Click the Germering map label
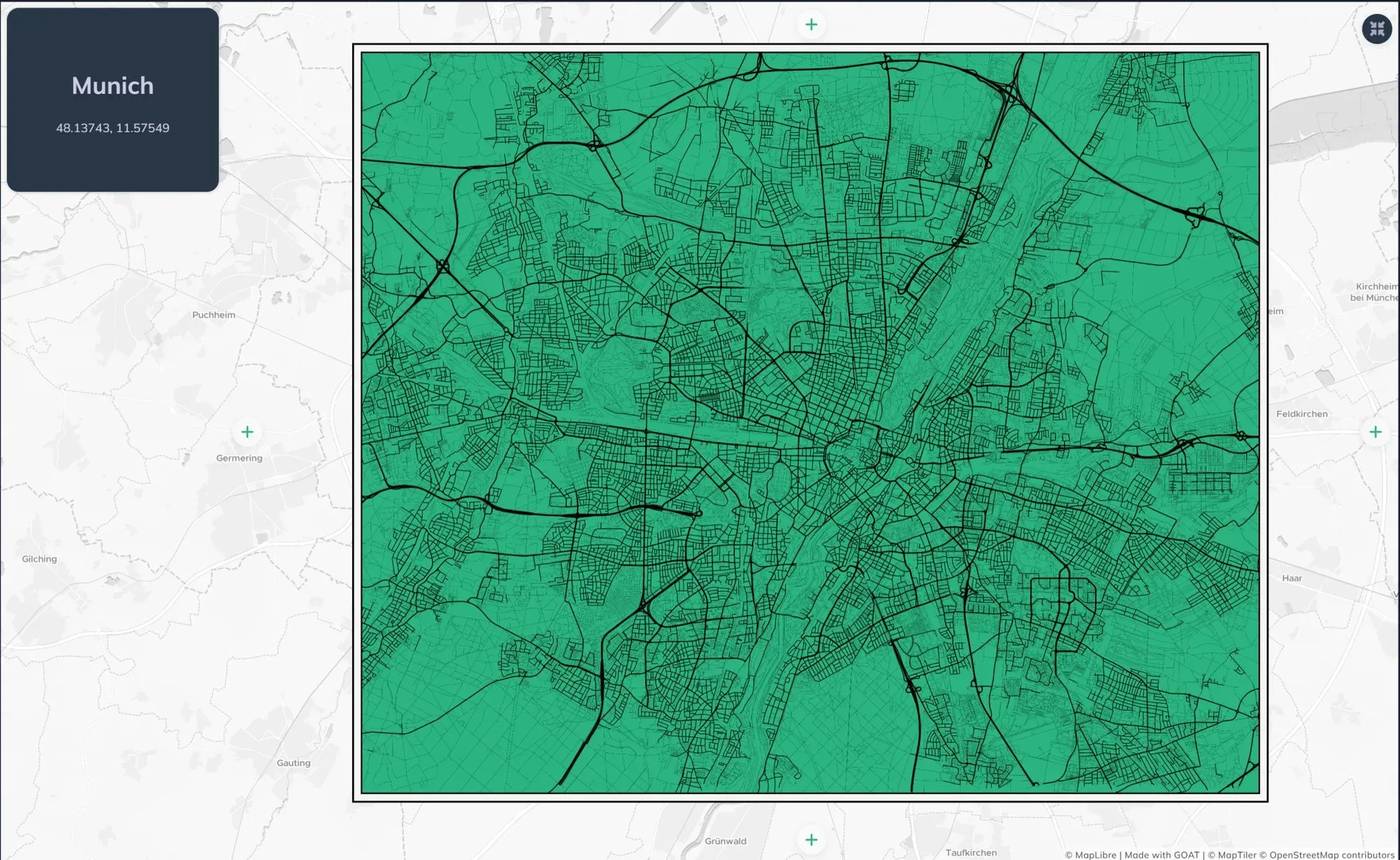1400x860 pixels. (239, 458)
